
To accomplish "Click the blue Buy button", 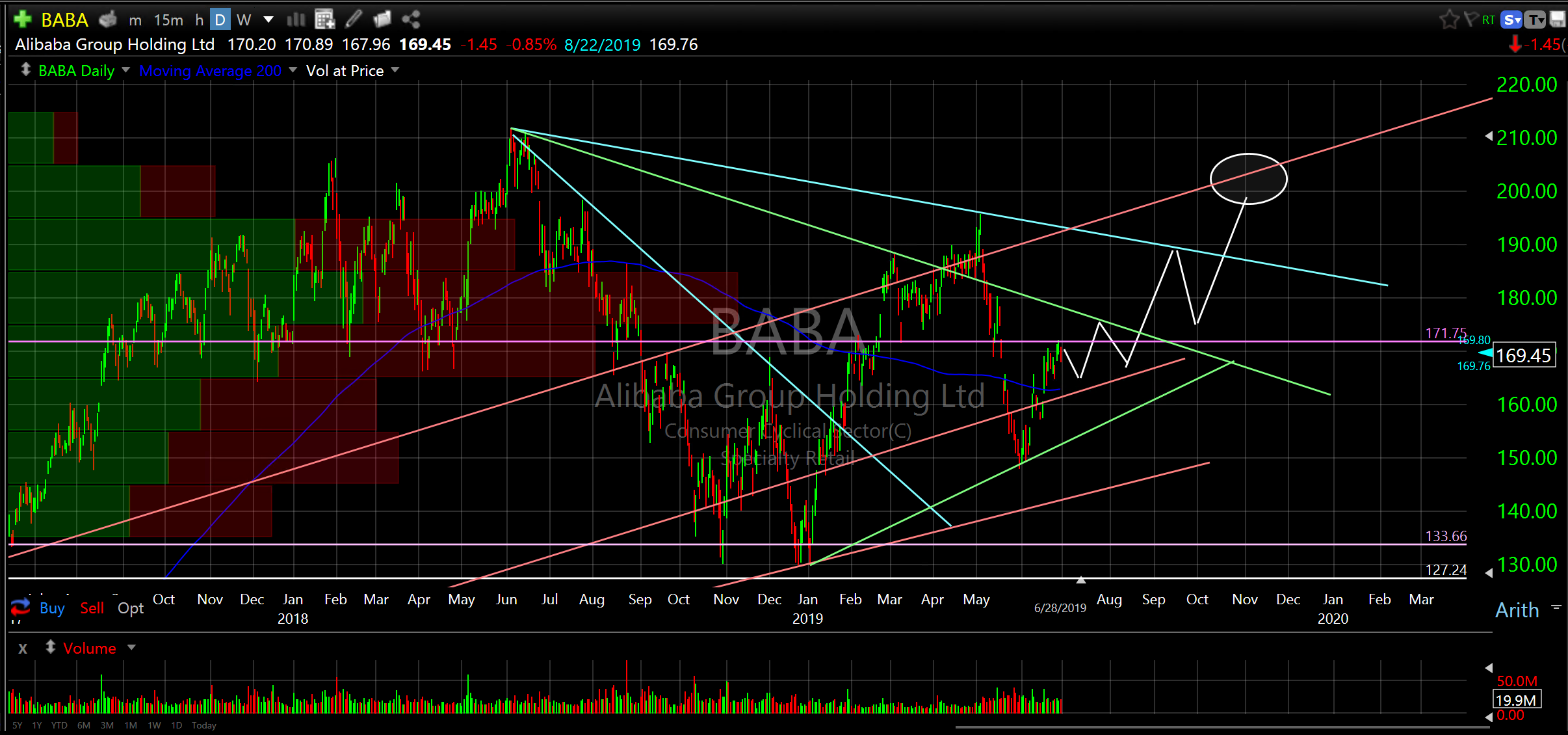I will (x=52, y=608).
